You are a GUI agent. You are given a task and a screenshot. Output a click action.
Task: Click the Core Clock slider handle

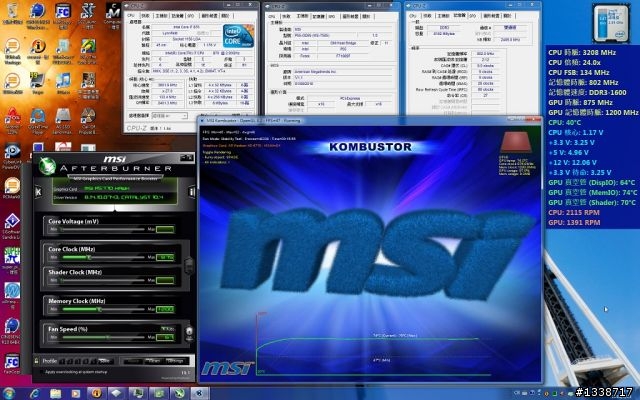click(x=89, y=257)
